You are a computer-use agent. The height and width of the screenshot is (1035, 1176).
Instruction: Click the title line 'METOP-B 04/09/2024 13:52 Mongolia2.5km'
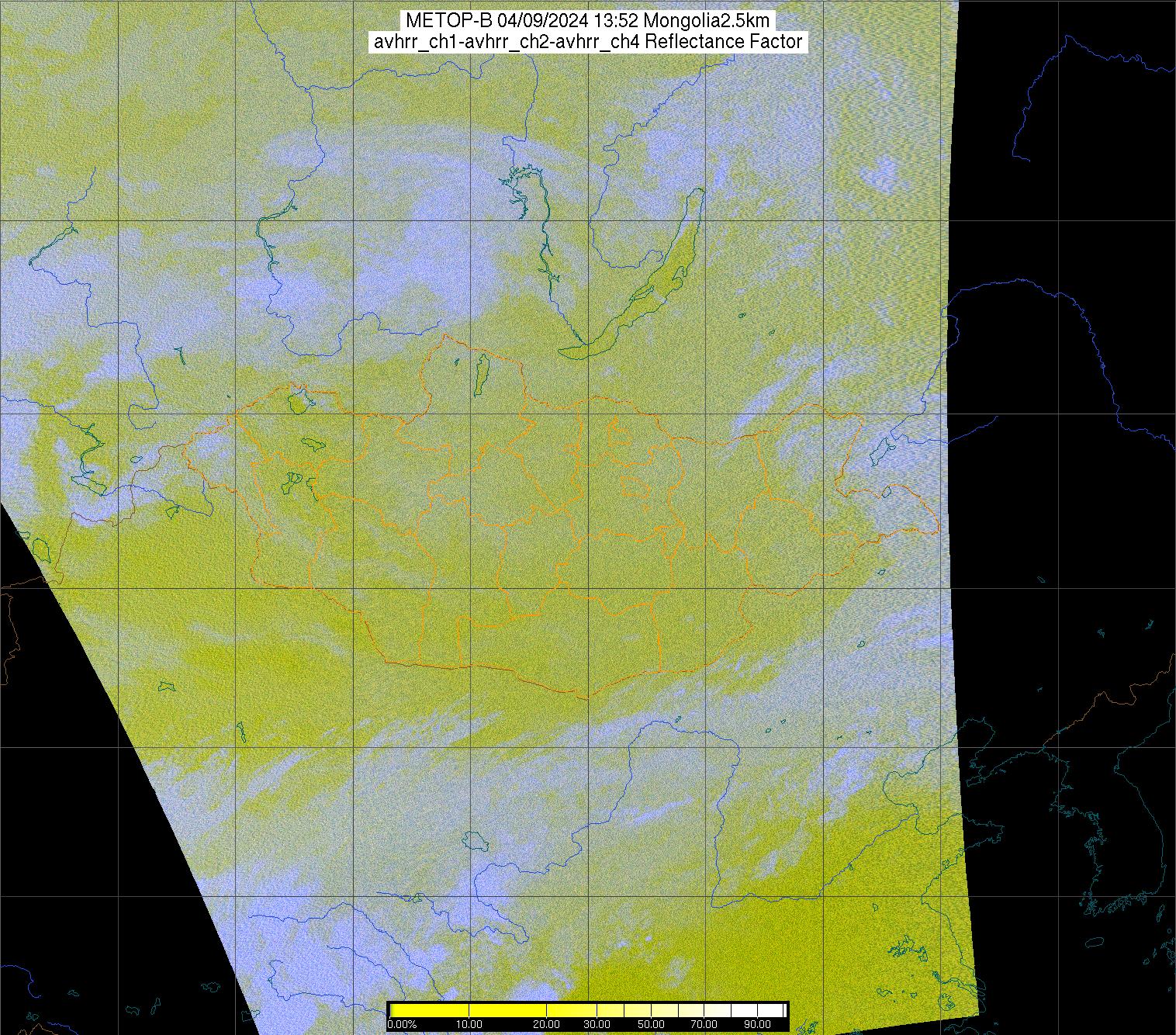[x=588, y=21]
